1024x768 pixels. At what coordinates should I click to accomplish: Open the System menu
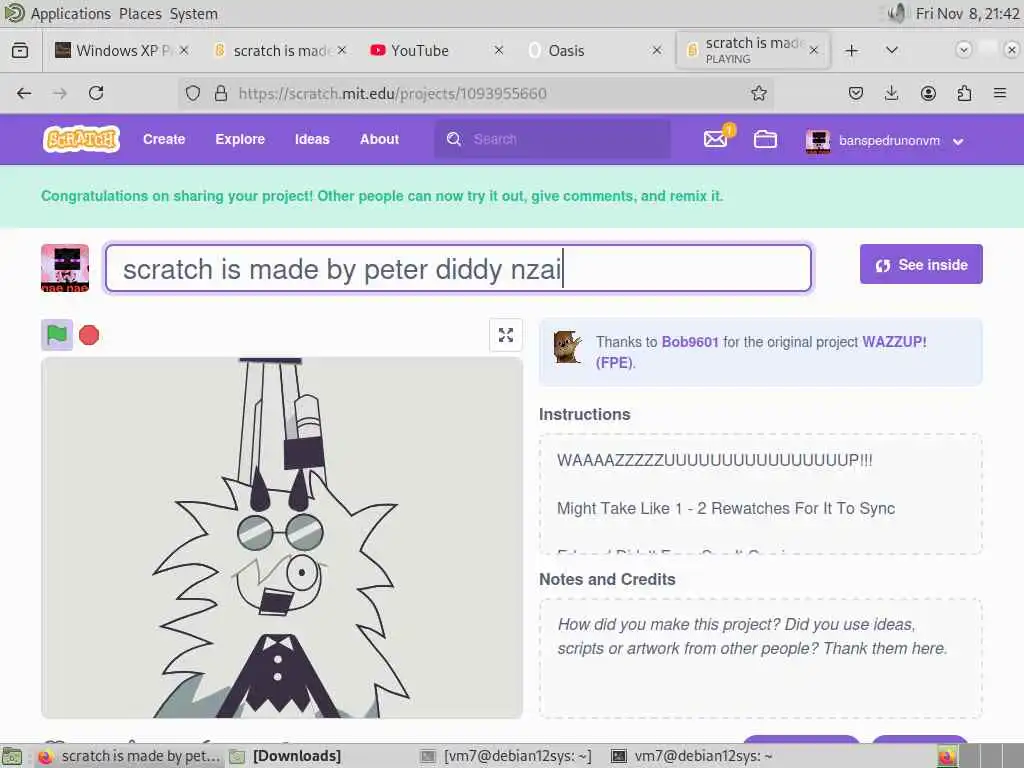(194, 14)
